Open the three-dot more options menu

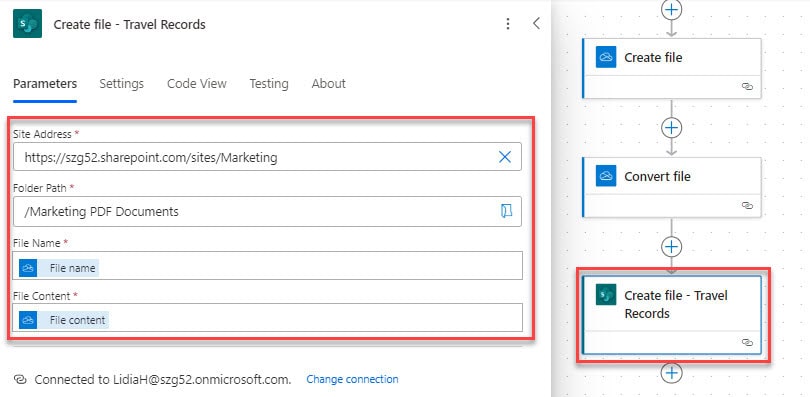[508, 24]
